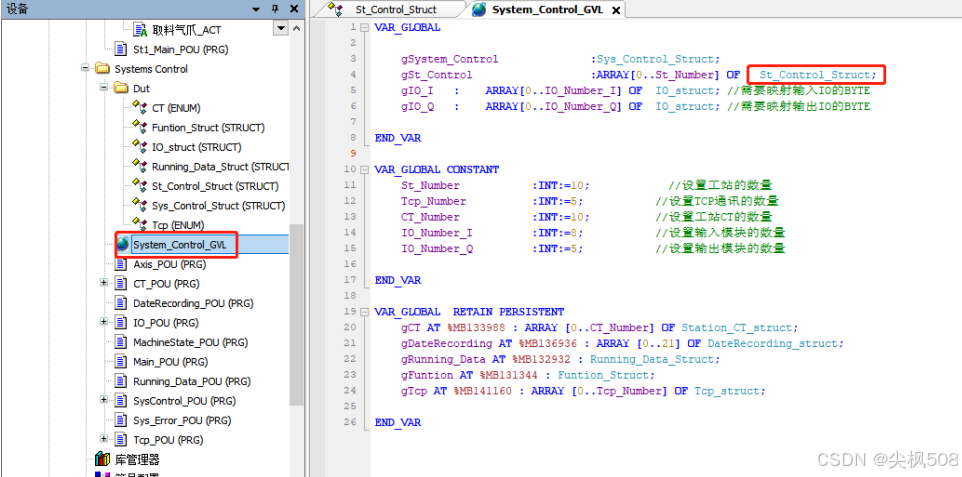Open dropdown beside 取料气爪_ACT row
Screen dimensions: 962x477
[281, 29]
